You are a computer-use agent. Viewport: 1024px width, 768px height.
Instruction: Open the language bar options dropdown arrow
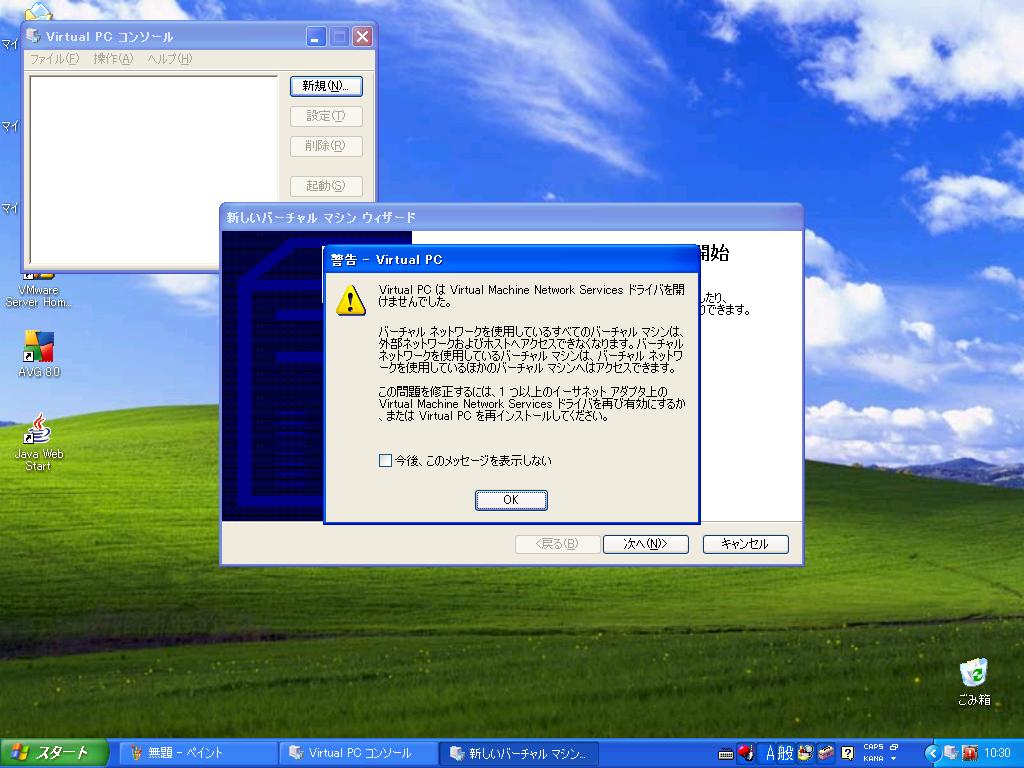pos(894,759)
